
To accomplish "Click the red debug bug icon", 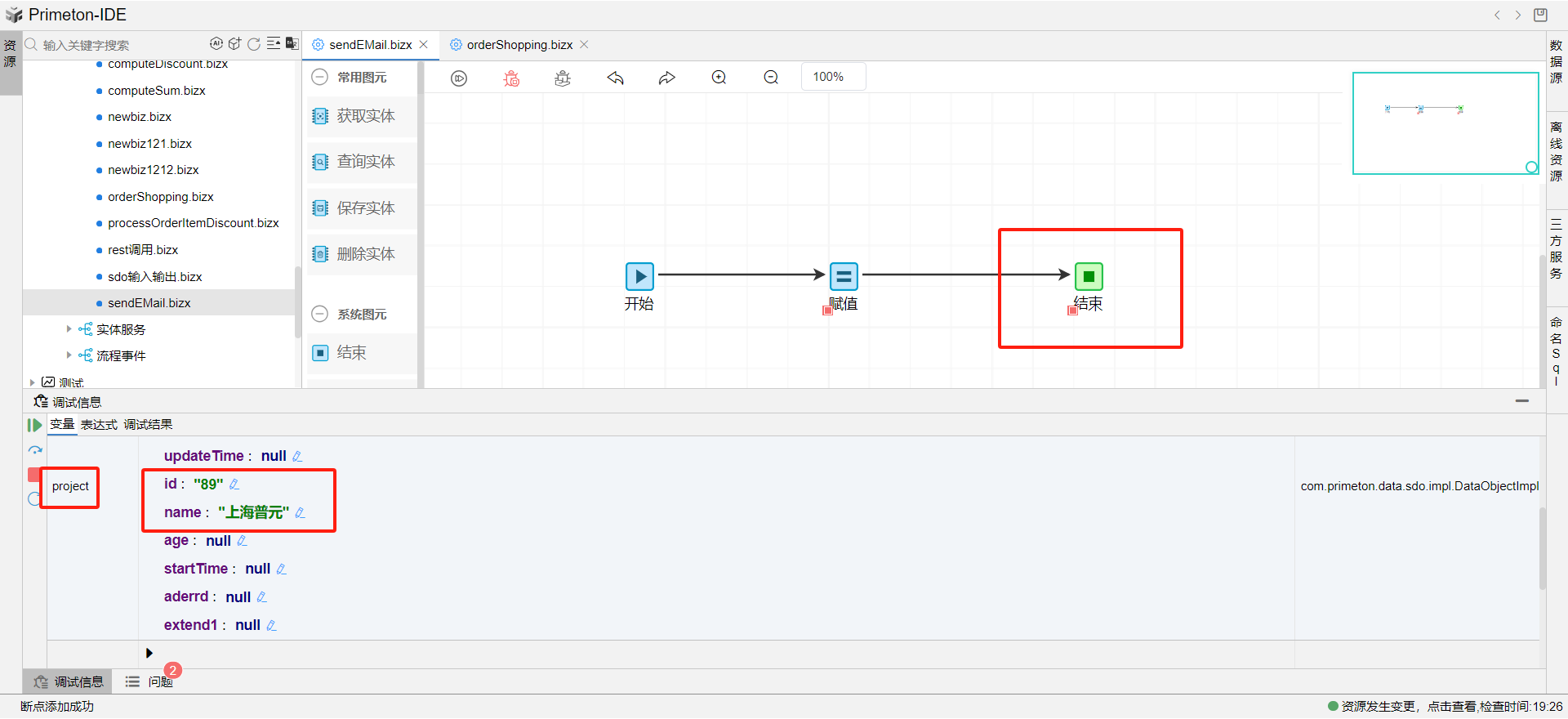I will tap(511, 78).
